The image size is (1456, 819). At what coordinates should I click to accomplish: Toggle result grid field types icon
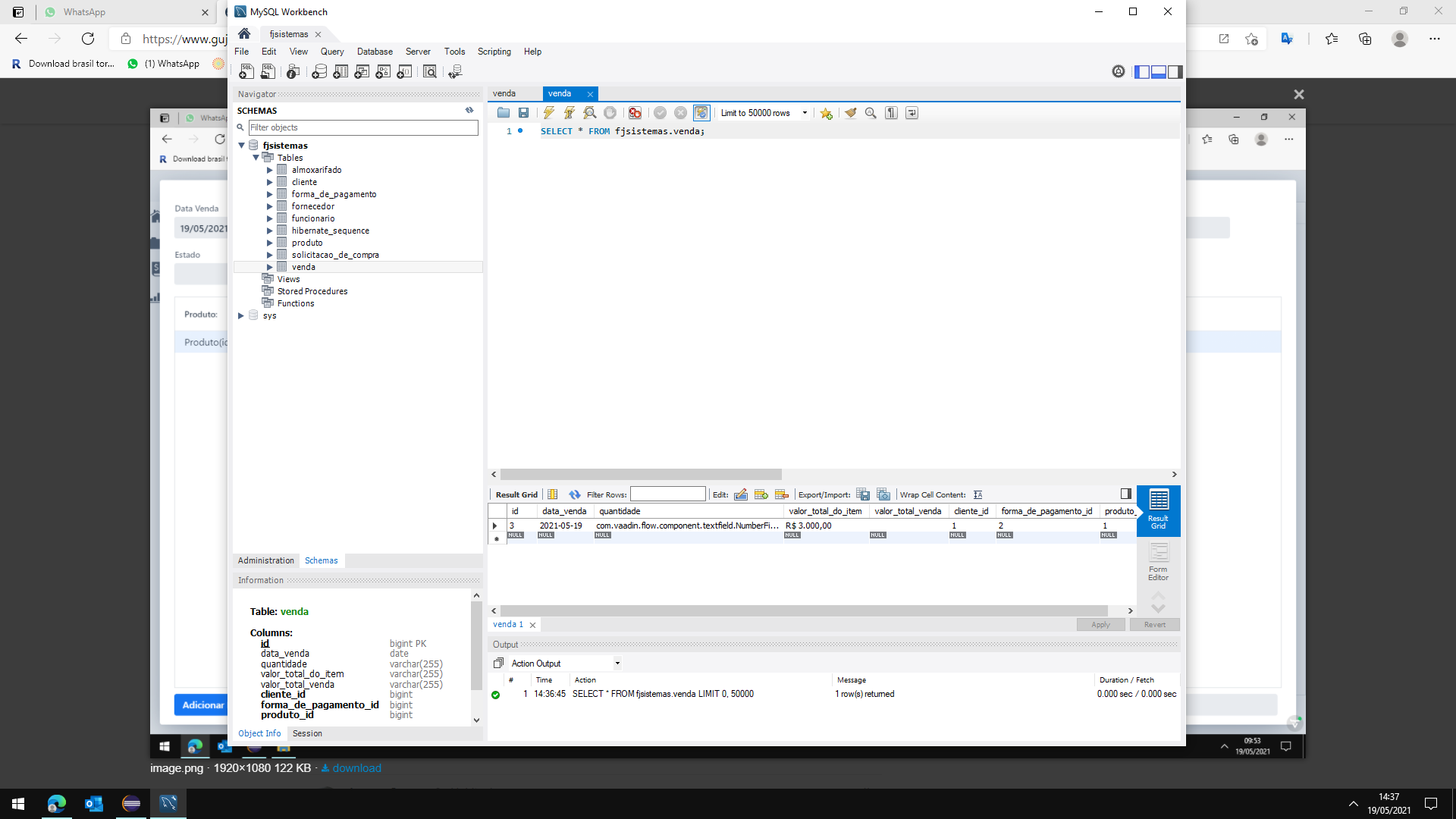553,494
